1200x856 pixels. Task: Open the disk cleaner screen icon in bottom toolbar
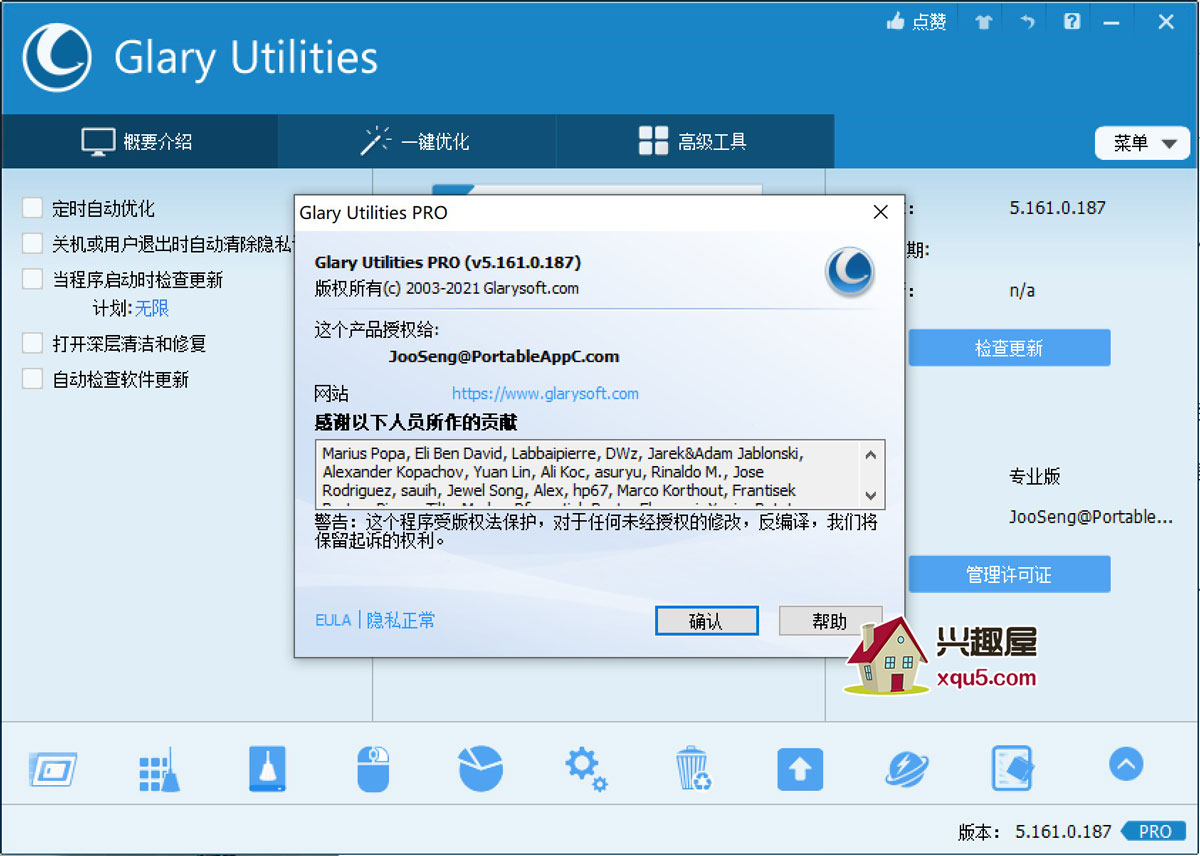[x=53, y=770]
